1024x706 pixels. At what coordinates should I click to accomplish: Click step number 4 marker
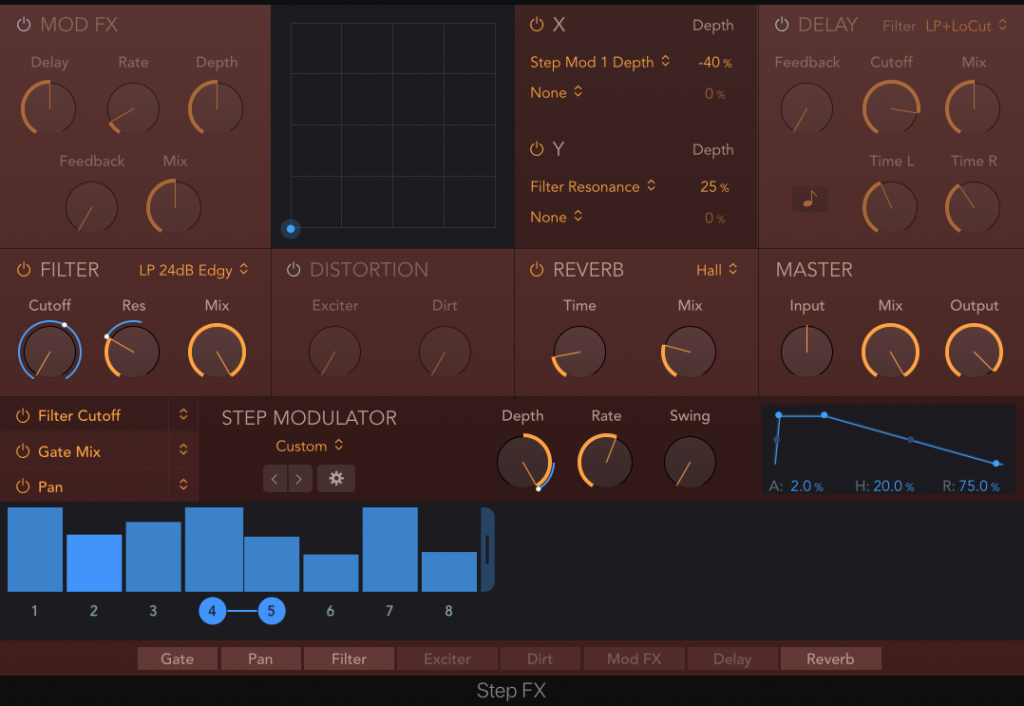pos(212,610)
